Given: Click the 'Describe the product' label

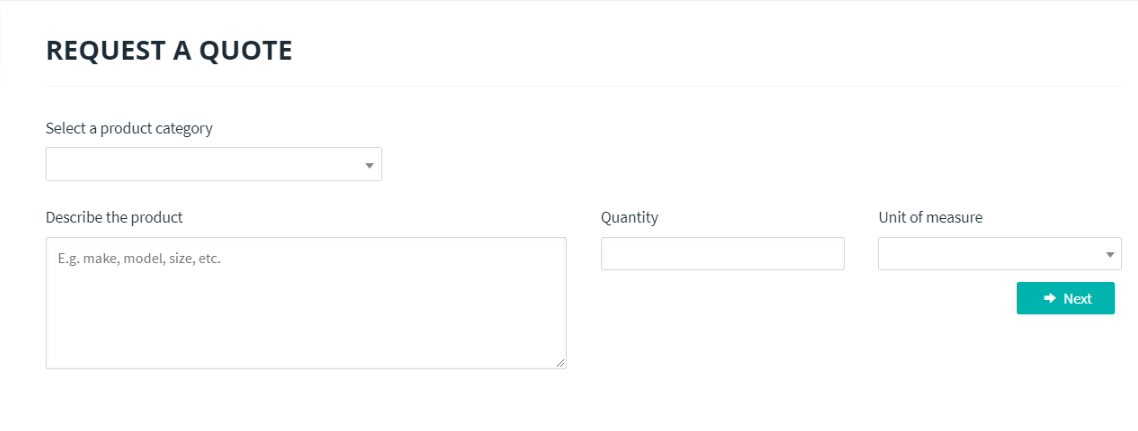Looking at the screenshot, I should [x=114, y=217].
